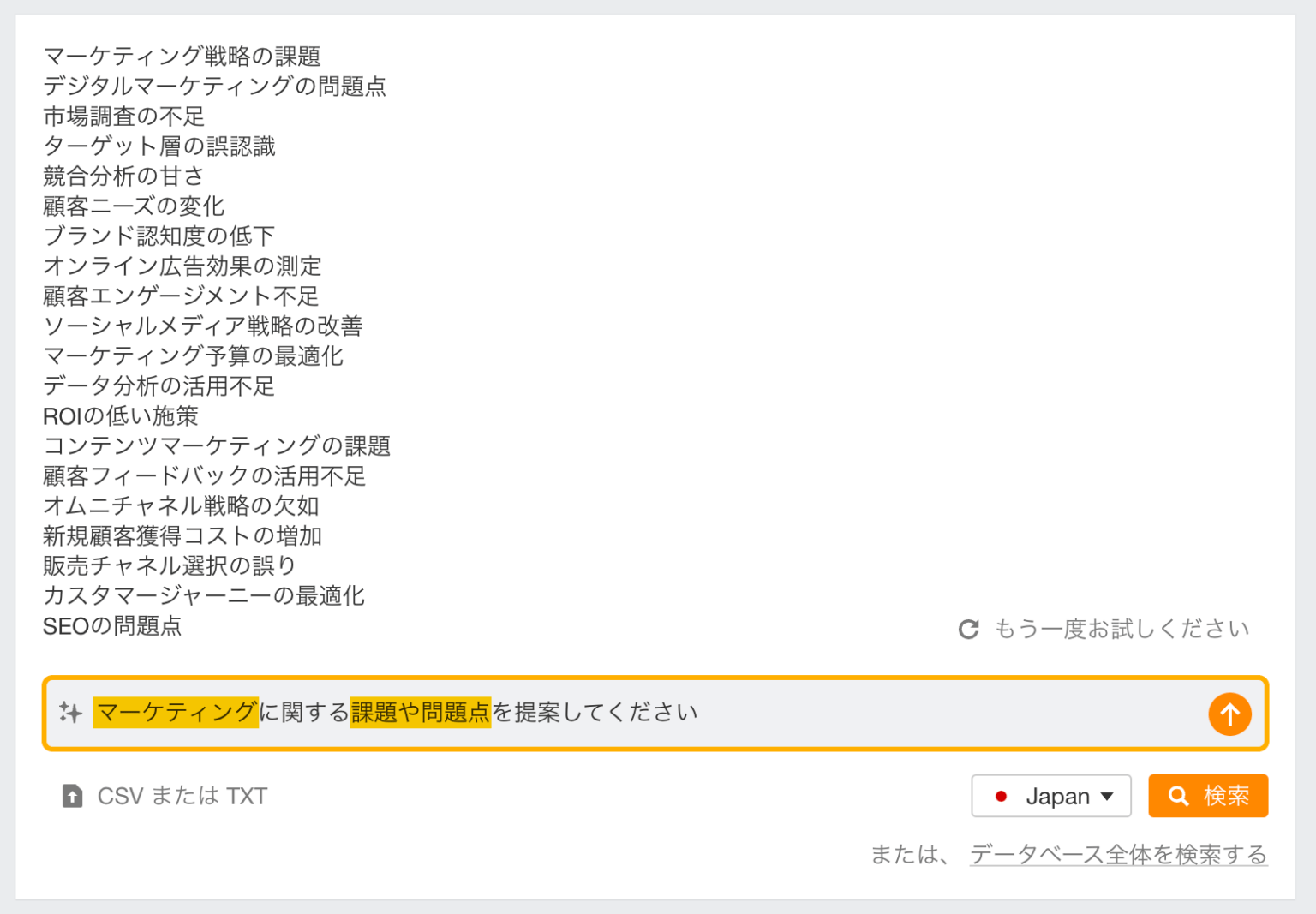Click the upload icon beside CSV または TXT

click(x=72, y=796)
